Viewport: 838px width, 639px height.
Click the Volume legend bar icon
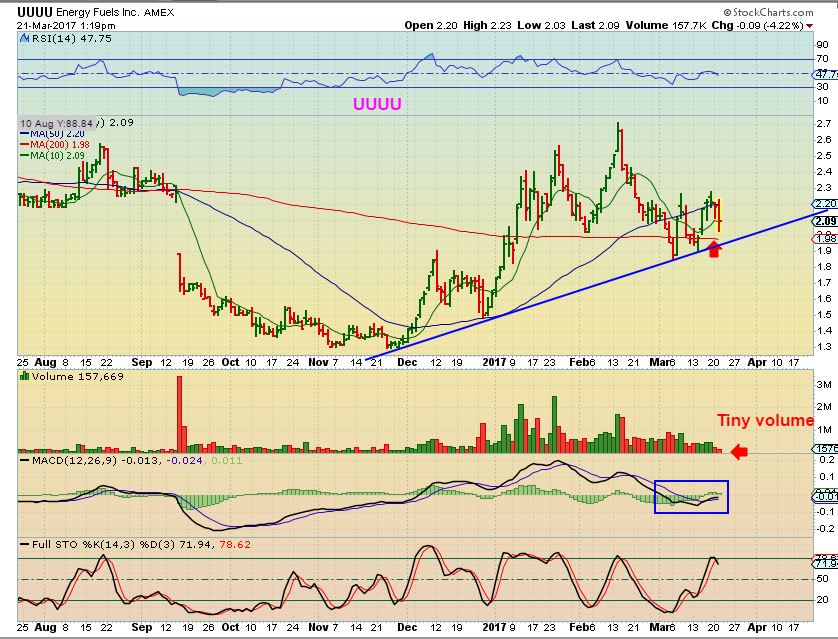(x=24, y=376)
